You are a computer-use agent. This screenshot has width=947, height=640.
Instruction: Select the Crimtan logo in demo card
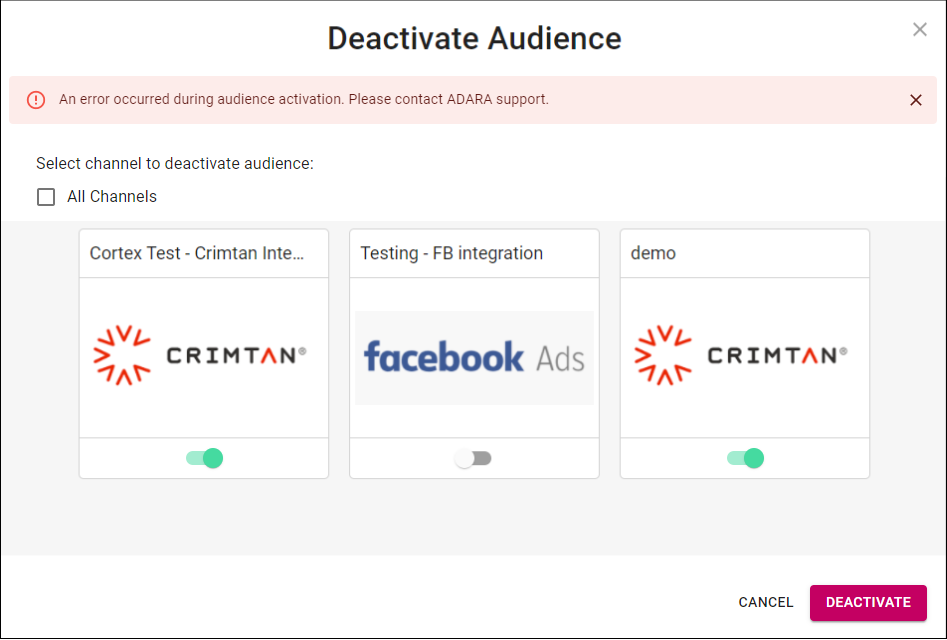[x=741, y=356]
